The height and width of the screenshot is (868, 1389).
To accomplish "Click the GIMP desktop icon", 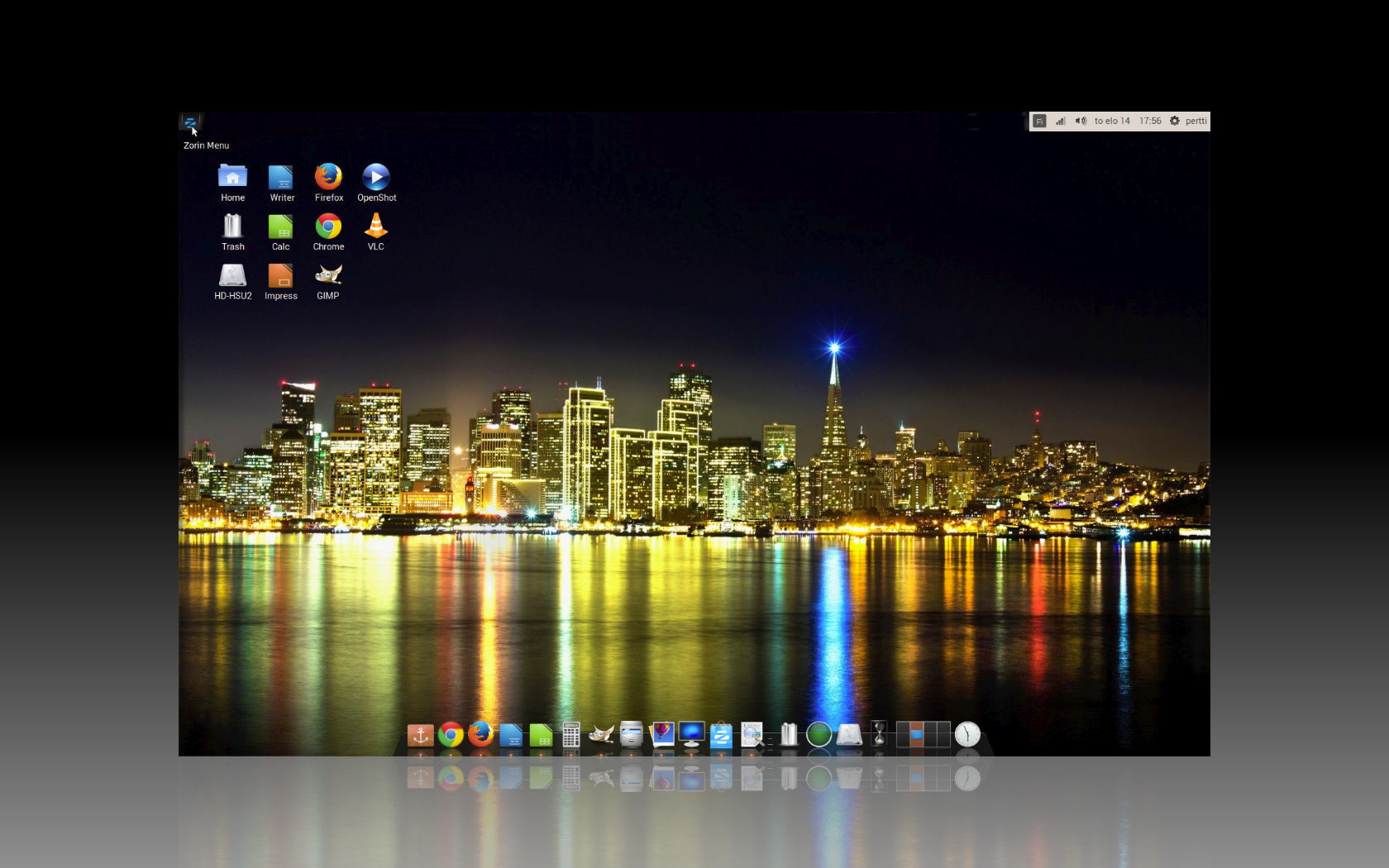I will pyautogui.click(x=328, y=275).
